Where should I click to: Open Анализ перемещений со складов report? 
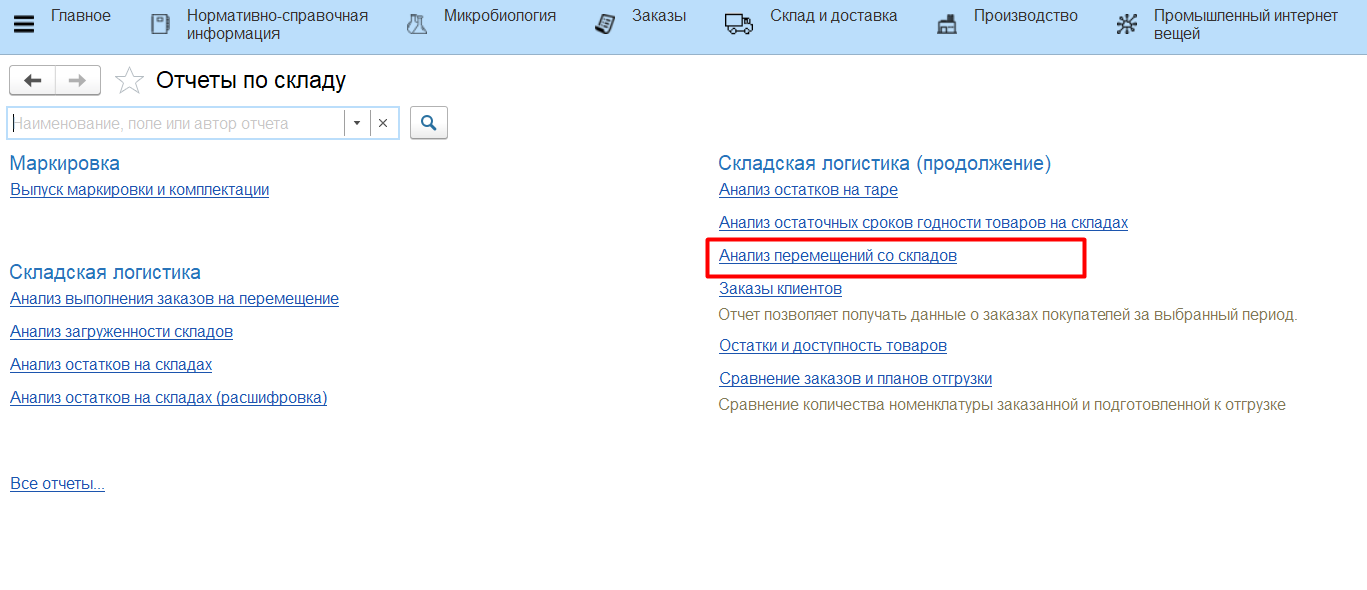tap(837, 256)
